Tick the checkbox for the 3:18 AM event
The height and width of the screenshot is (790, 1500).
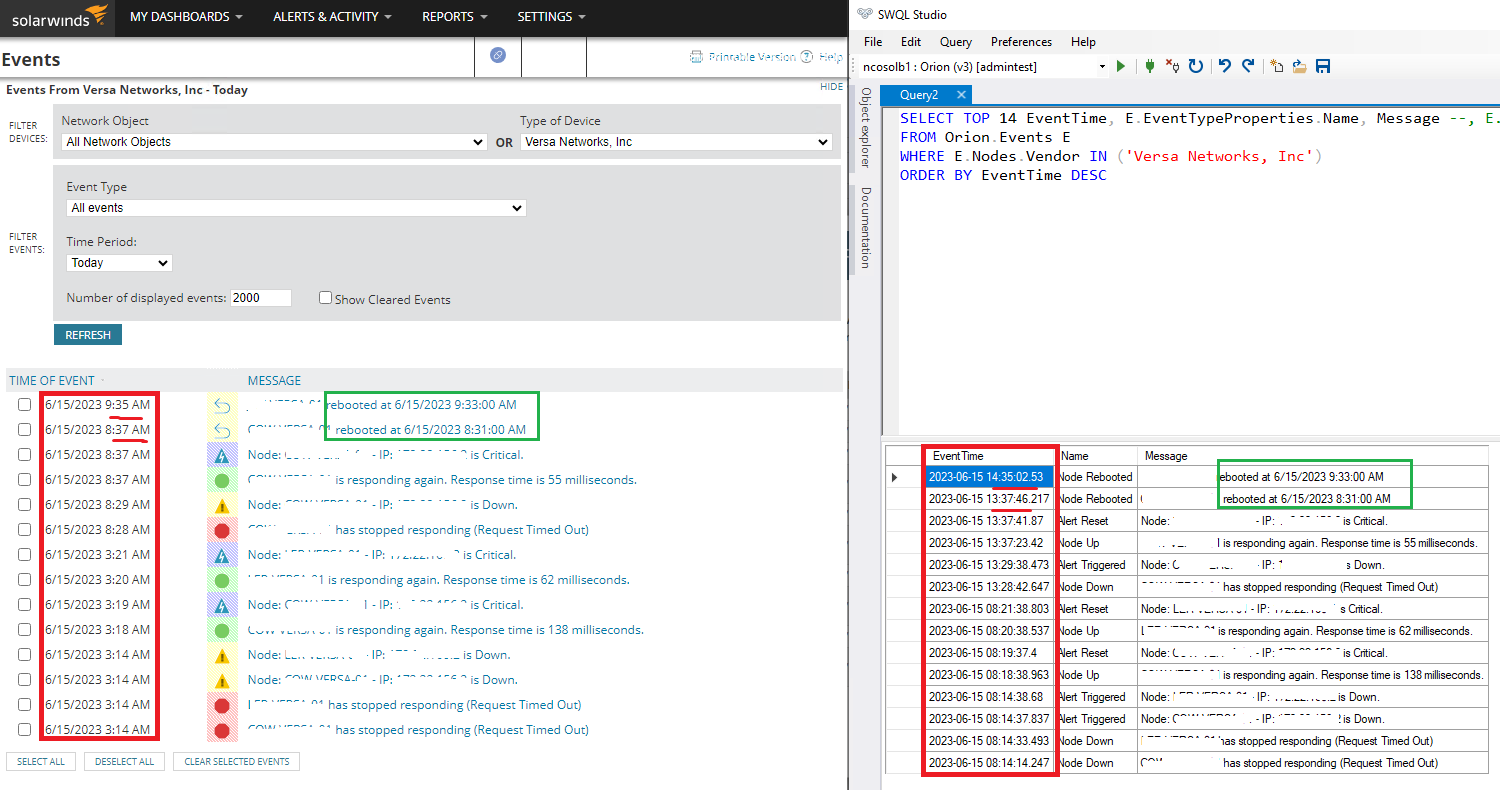point(24,630)
